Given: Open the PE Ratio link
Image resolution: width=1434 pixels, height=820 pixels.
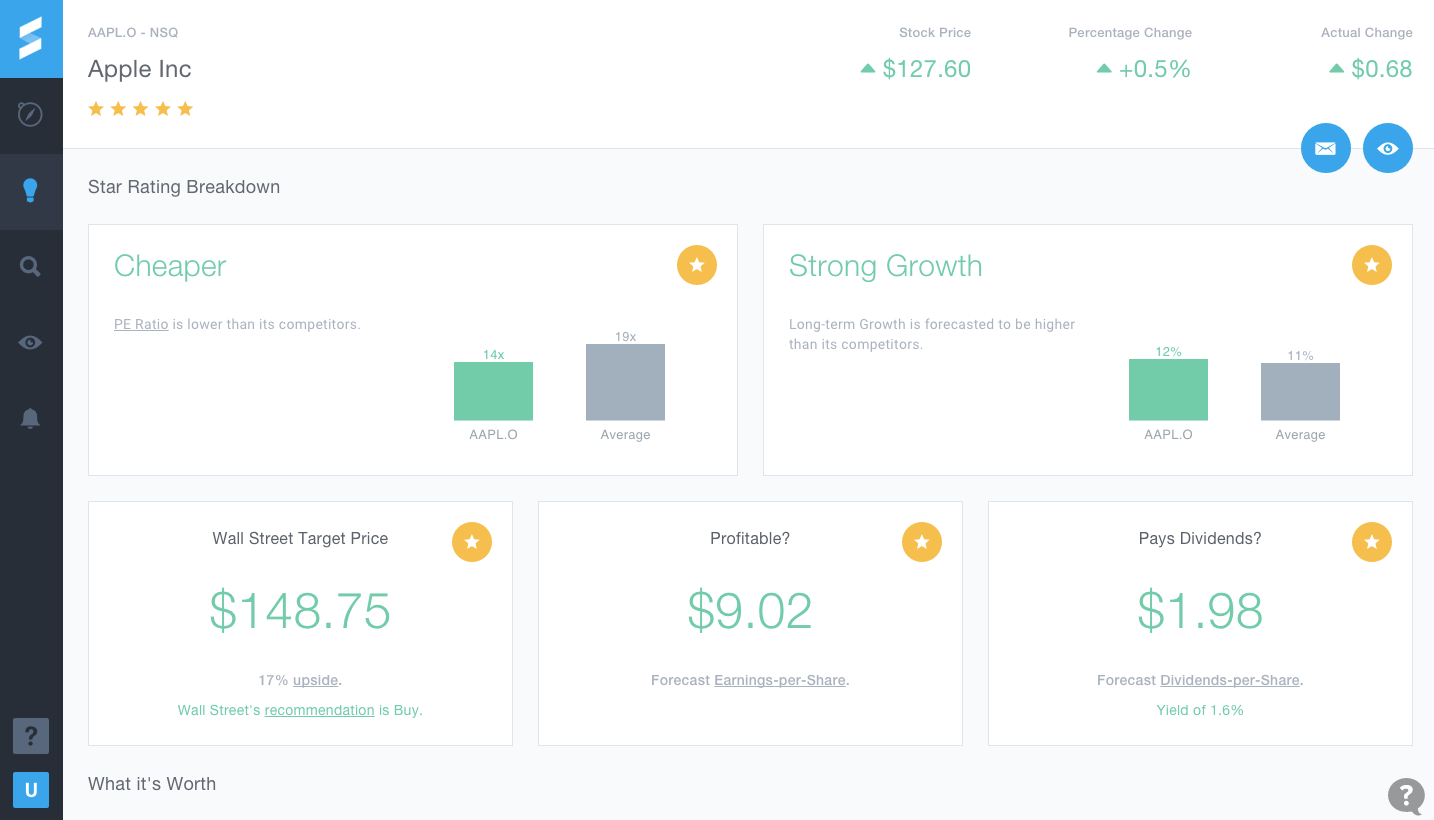Looking at the screenshot, I should [x=141, y=324].
